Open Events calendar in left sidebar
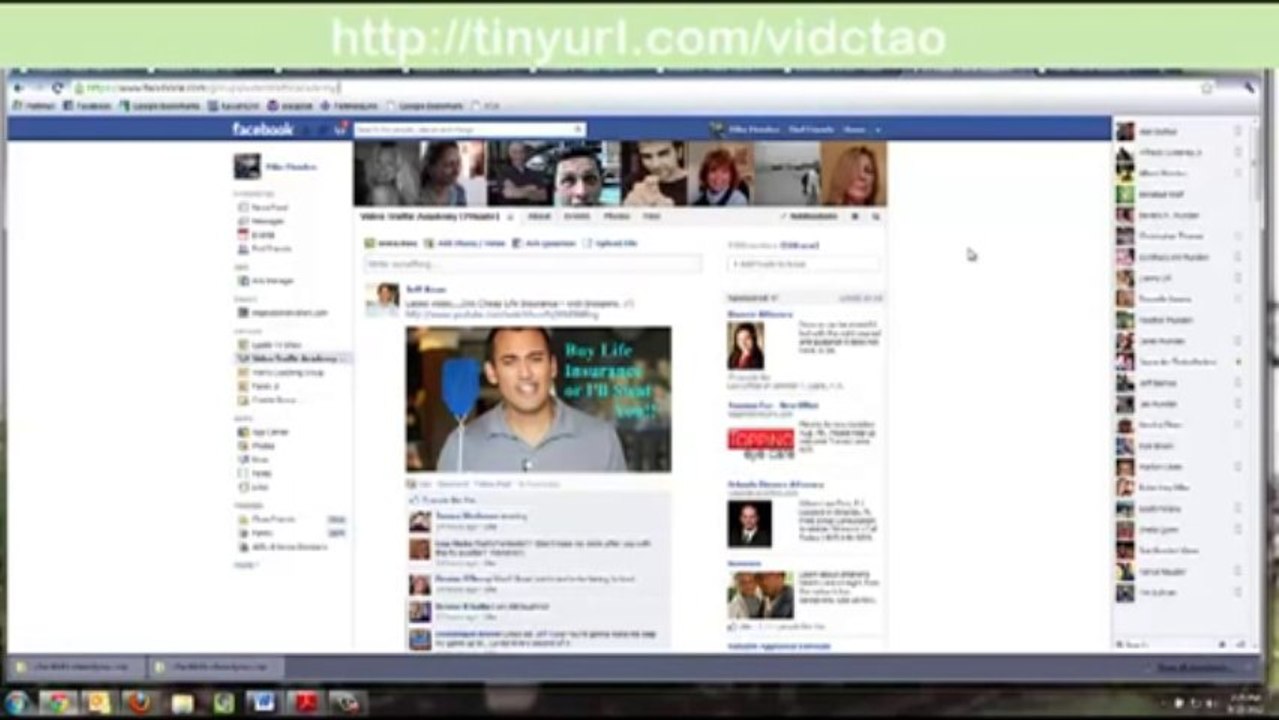The height and width of the screenshot is (720, 1279). tap(257, 235)
